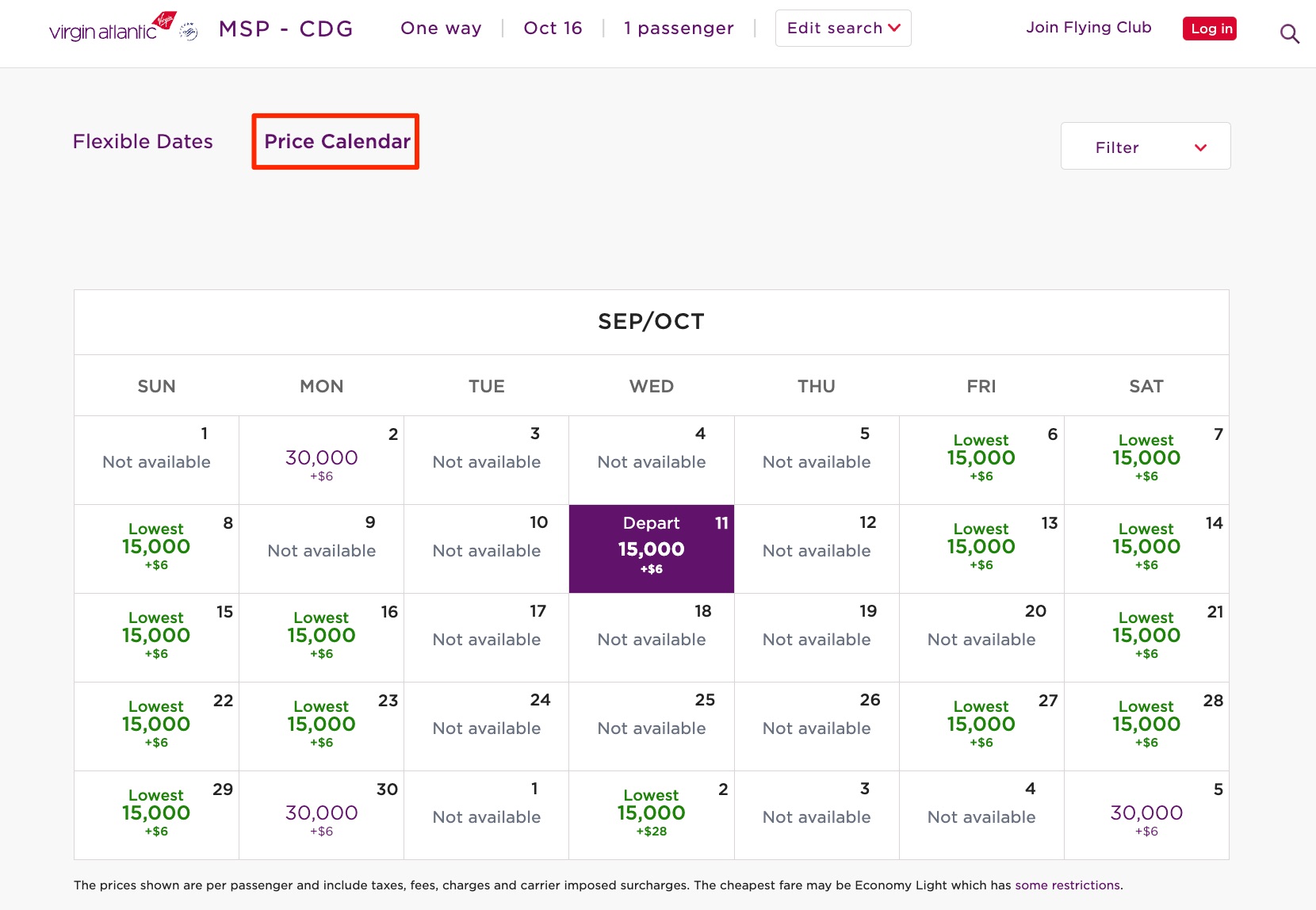The height and width of the screenshot is (910, 1316).
Task: Select the lowest fare on October 2
Action: coord(651,813)
